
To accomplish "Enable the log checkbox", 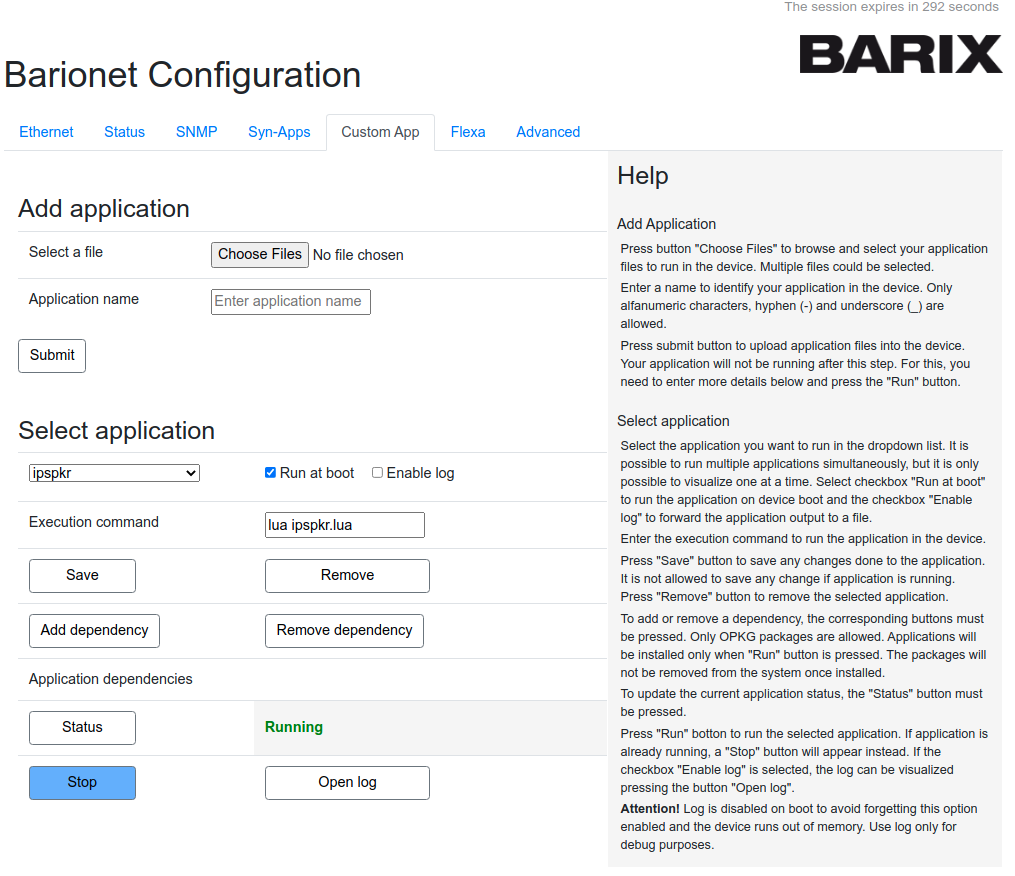I will coord(377,473).
